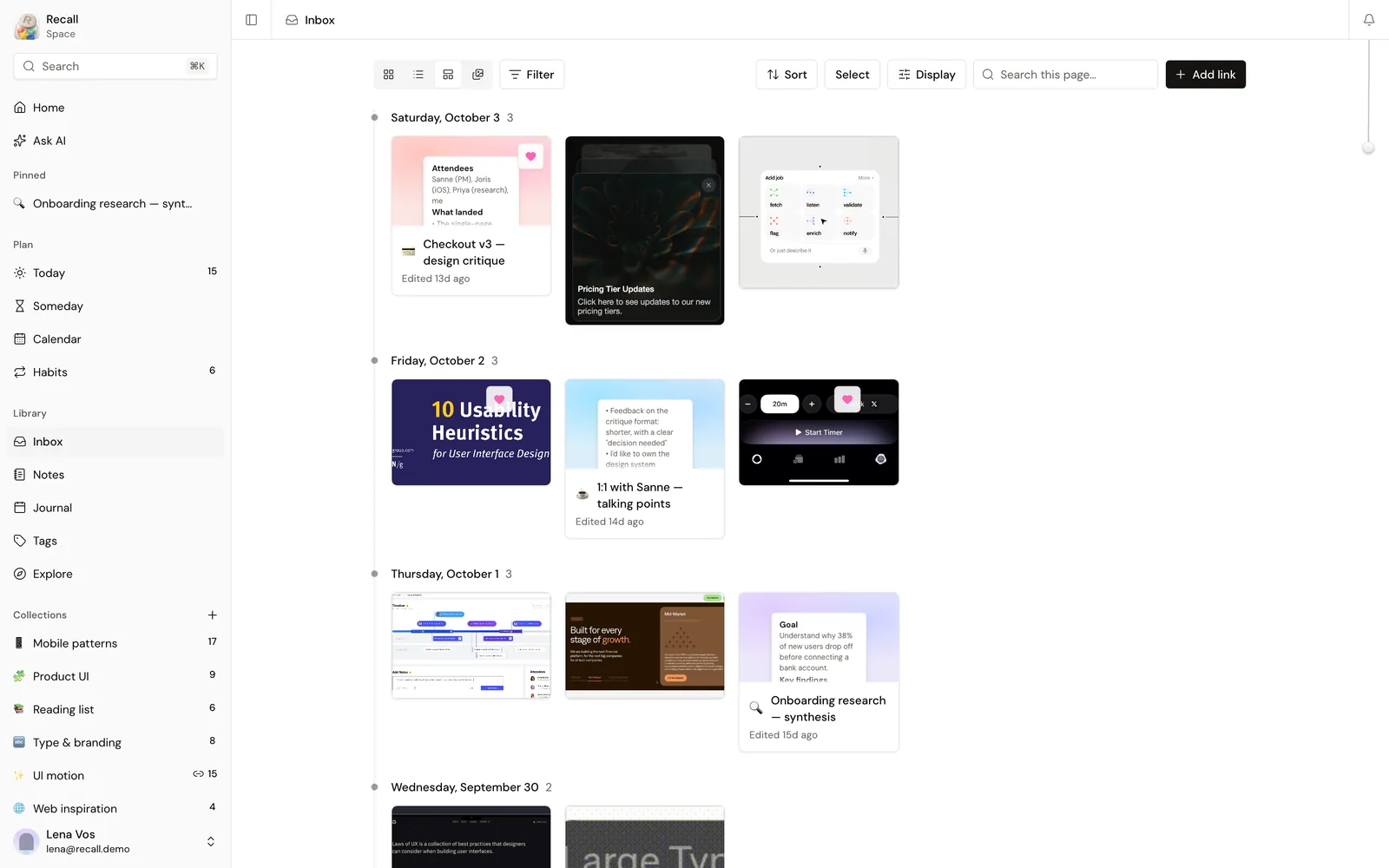Open the Today plan
The height and width of the screenshot is (868, 1389).
point(115,273)
